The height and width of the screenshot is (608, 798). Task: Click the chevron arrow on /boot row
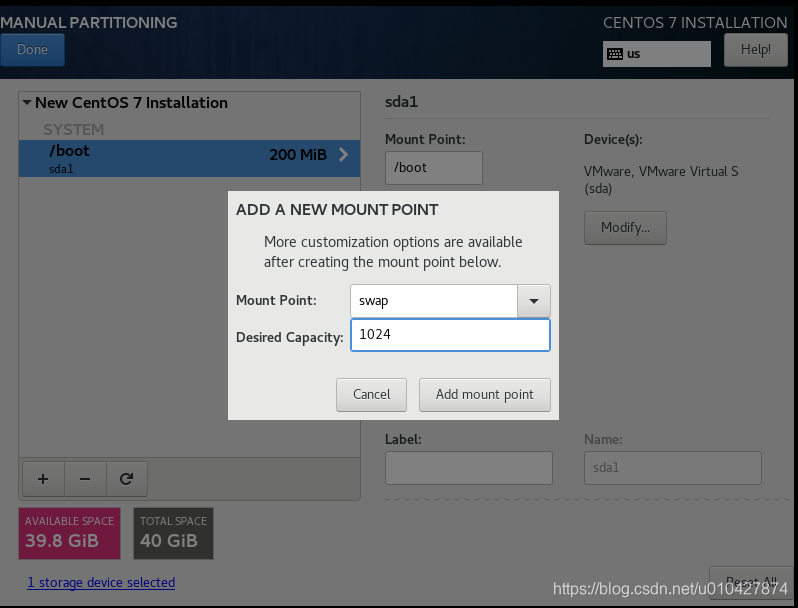344,155
